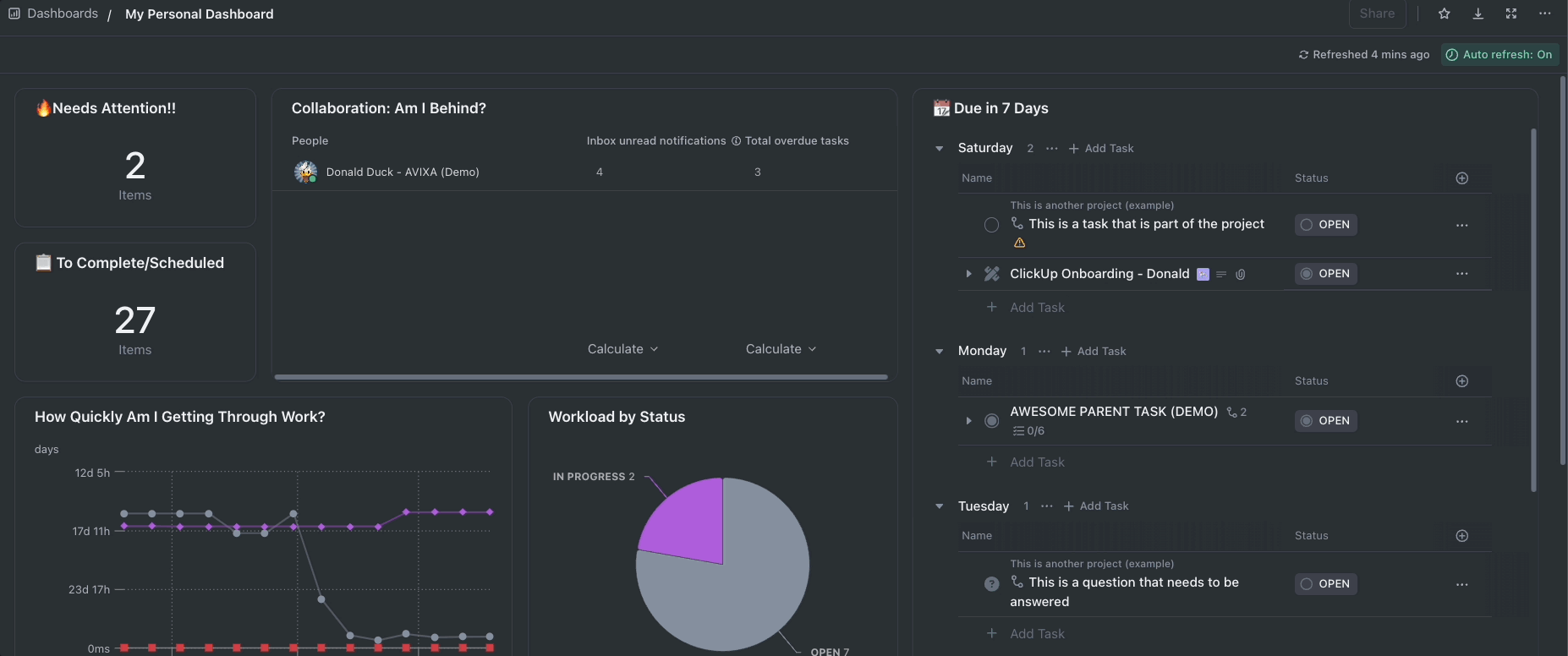Click the Add Task row below ClickUp Onboarding
The image size is (1568, 656).
pyautogui.click(x=1026, y=308)
